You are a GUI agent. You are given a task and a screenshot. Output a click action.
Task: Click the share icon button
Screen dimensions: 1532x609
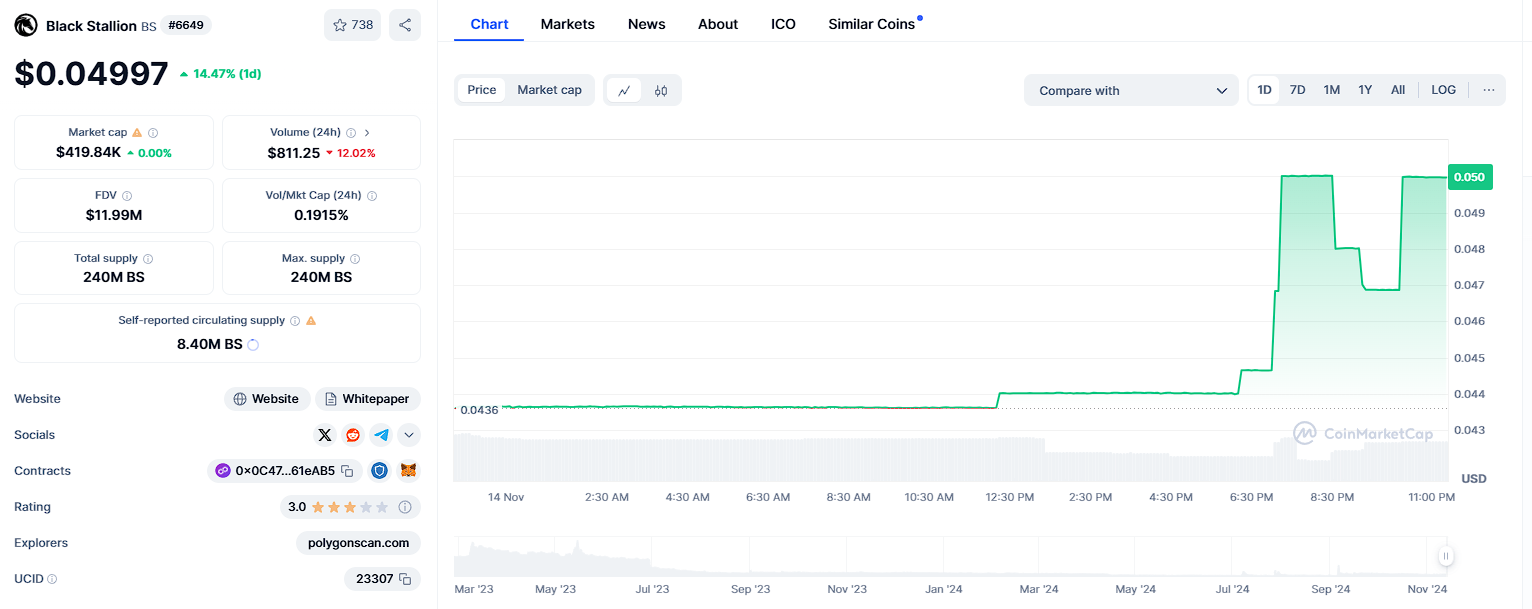[x=405, y=25]
